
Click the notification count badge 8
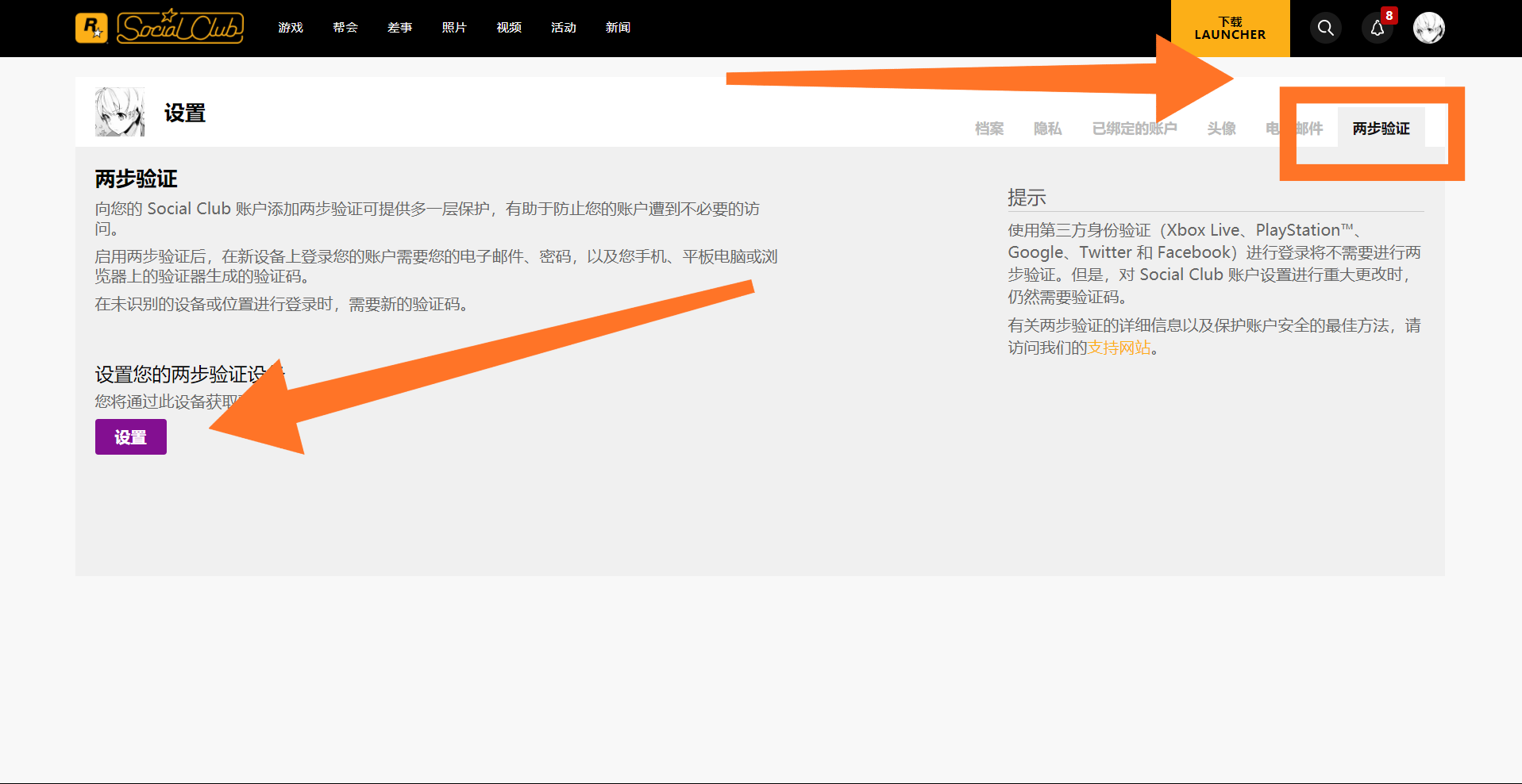pos(1389,16)
